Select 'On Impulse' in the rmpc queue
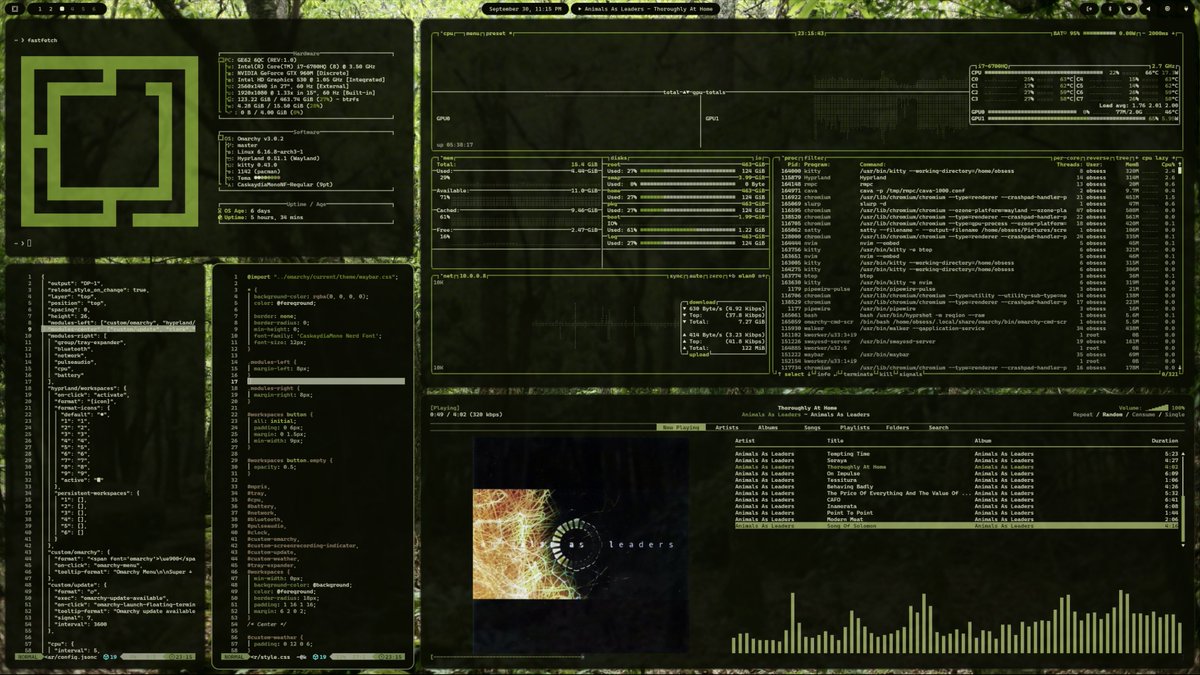The height and width of the screenshot is (675, 1200). pyautogui.click(x=957, y=473)
